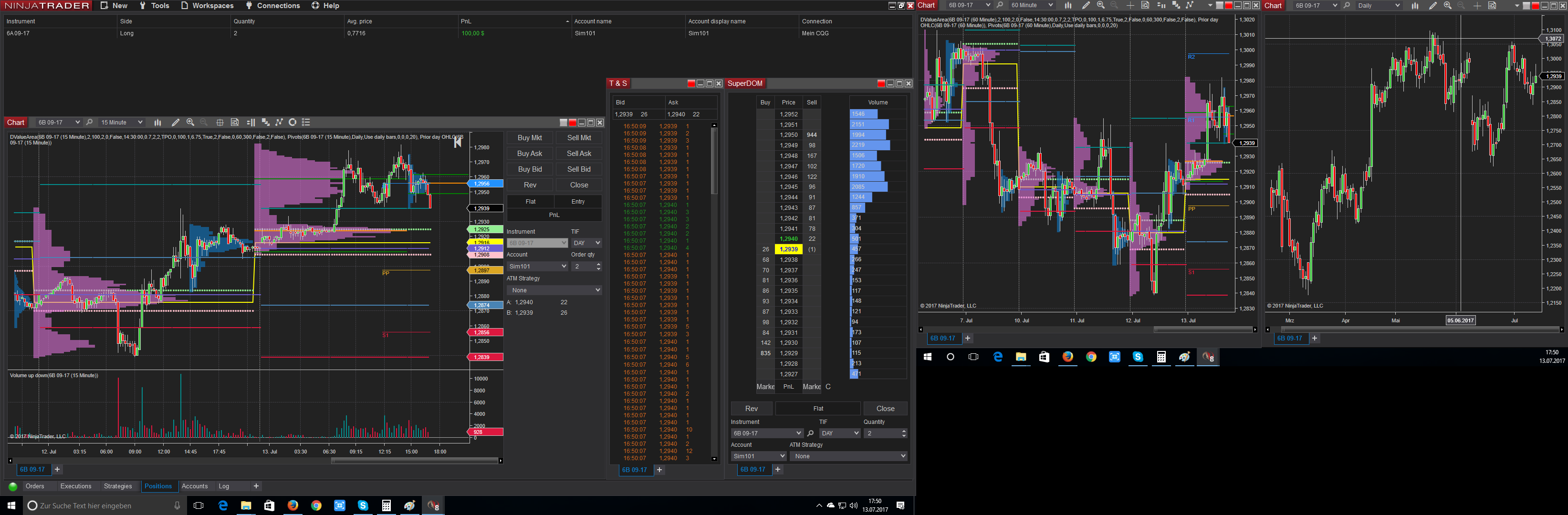Select drawing pencil in 60 Minute chart
This screenshot has width=1568, height=515.
pyautogui.click(x=1086, y=5)
